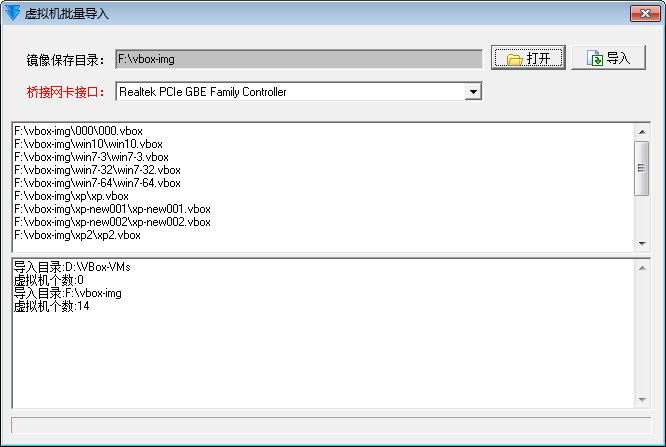Click the progress bar at the bottom

331,425
